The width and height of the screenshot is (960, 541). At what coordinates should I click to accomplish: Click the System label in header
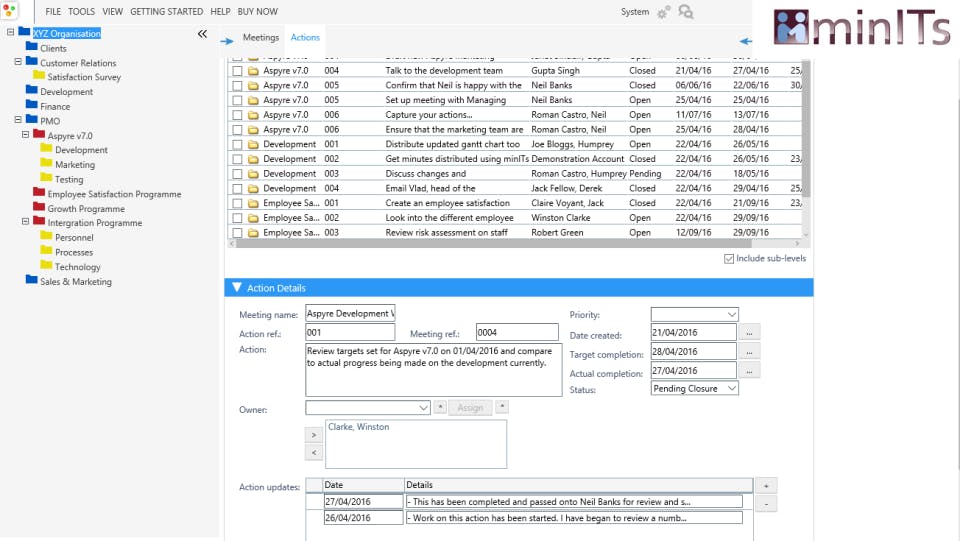click(635, 12)
